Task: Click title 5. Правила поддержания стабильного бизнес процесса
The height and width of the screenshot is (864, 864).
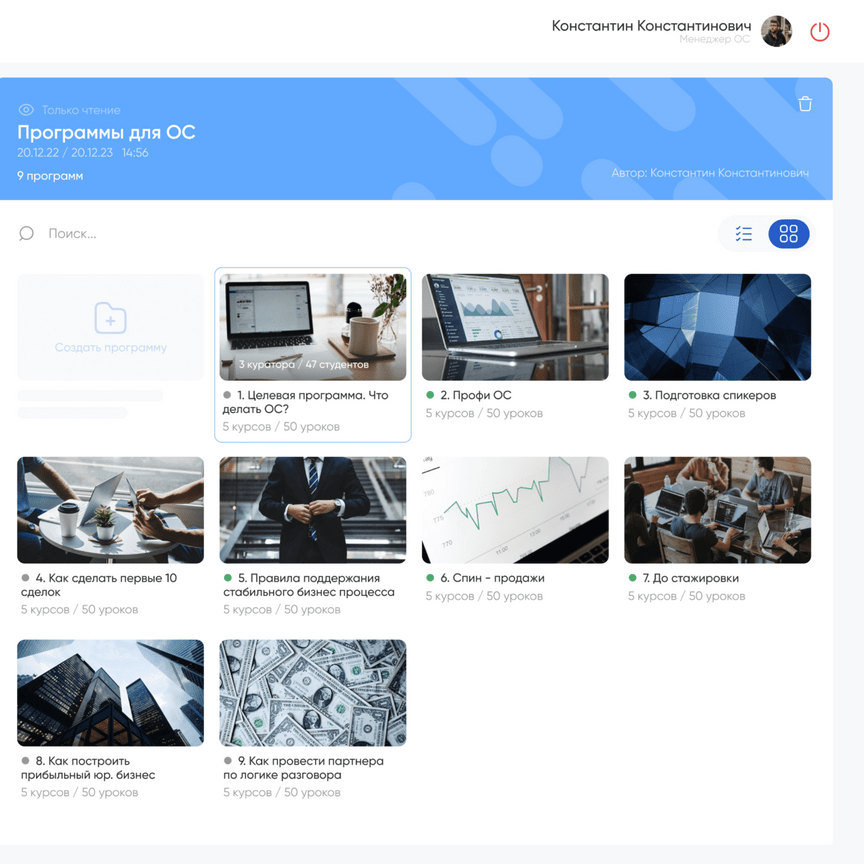Action: click(x=309, y=585)
